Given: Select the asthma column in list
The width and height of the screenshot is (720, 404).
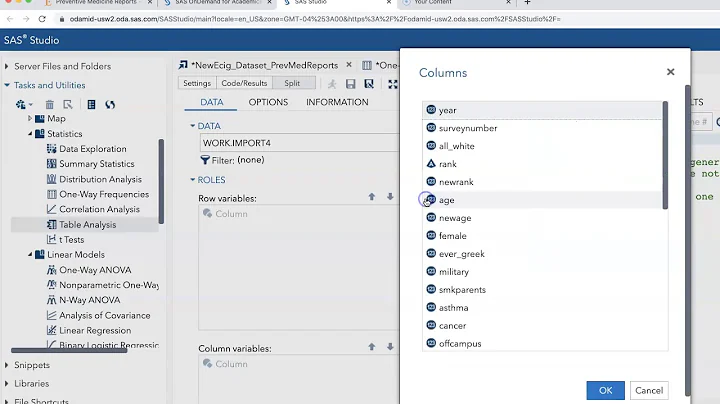Looking at the screenshot, I should [542, 307].
